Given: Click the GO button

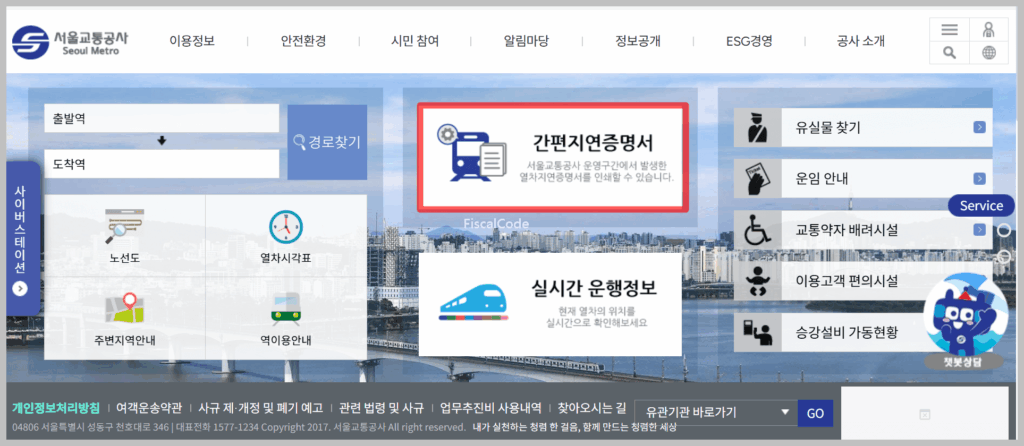Looking at the screenshot, I should 815,413.
